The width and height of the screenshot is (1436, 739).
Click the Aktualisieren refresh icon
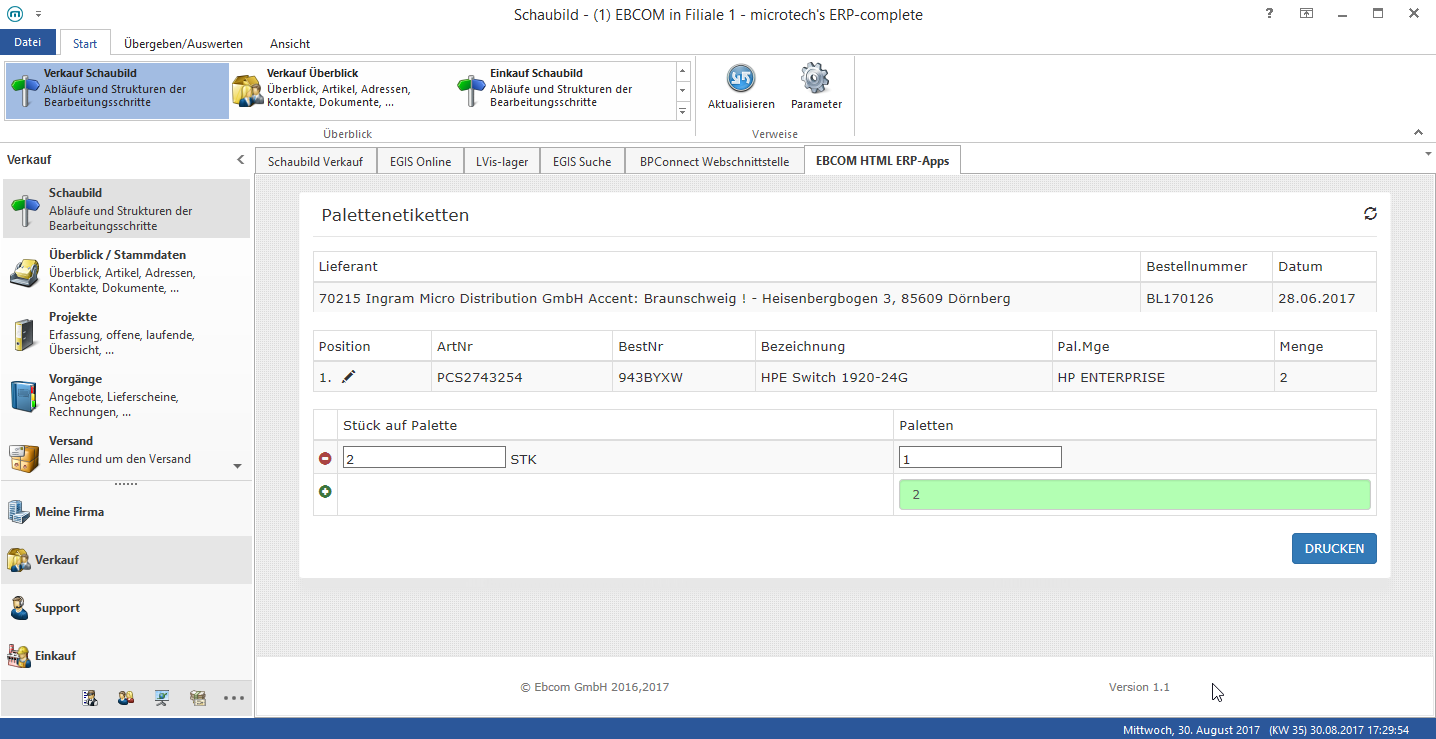(x=741, y=86)
